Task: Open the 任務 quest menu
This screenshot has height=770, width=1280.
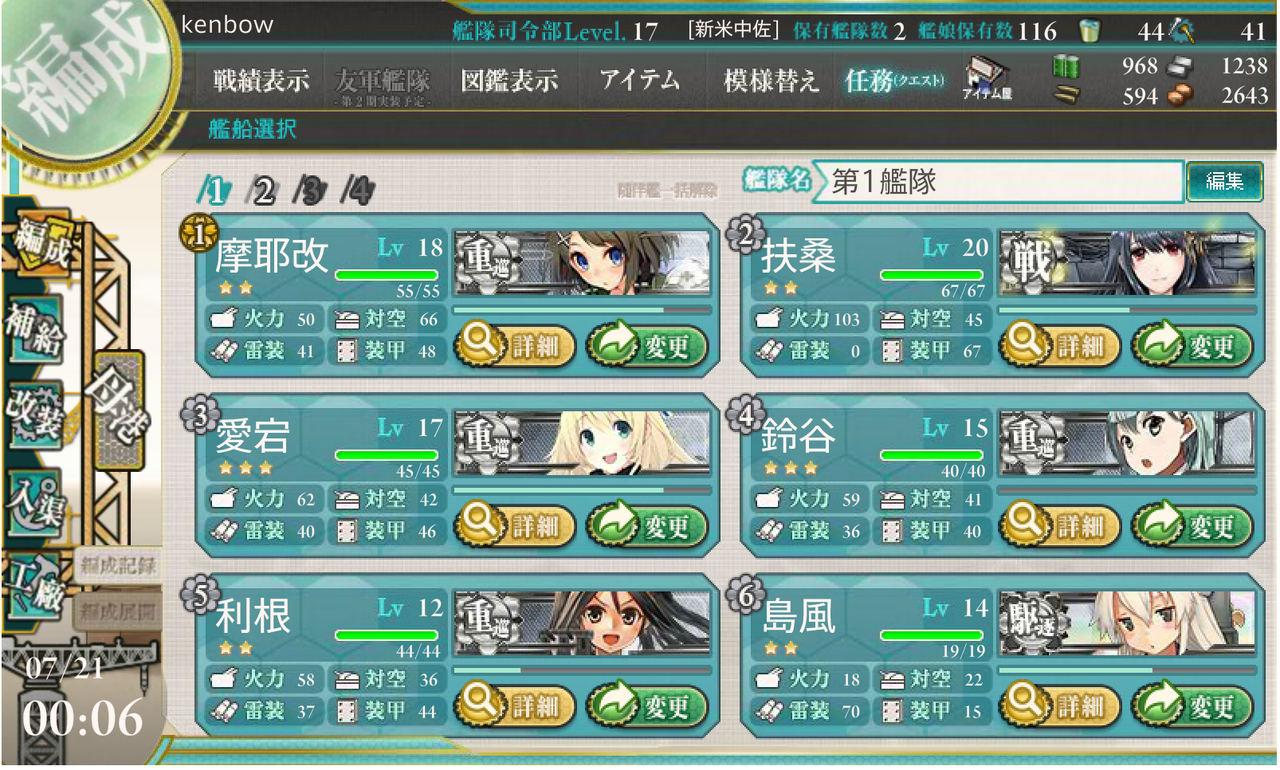Action: 894,81
